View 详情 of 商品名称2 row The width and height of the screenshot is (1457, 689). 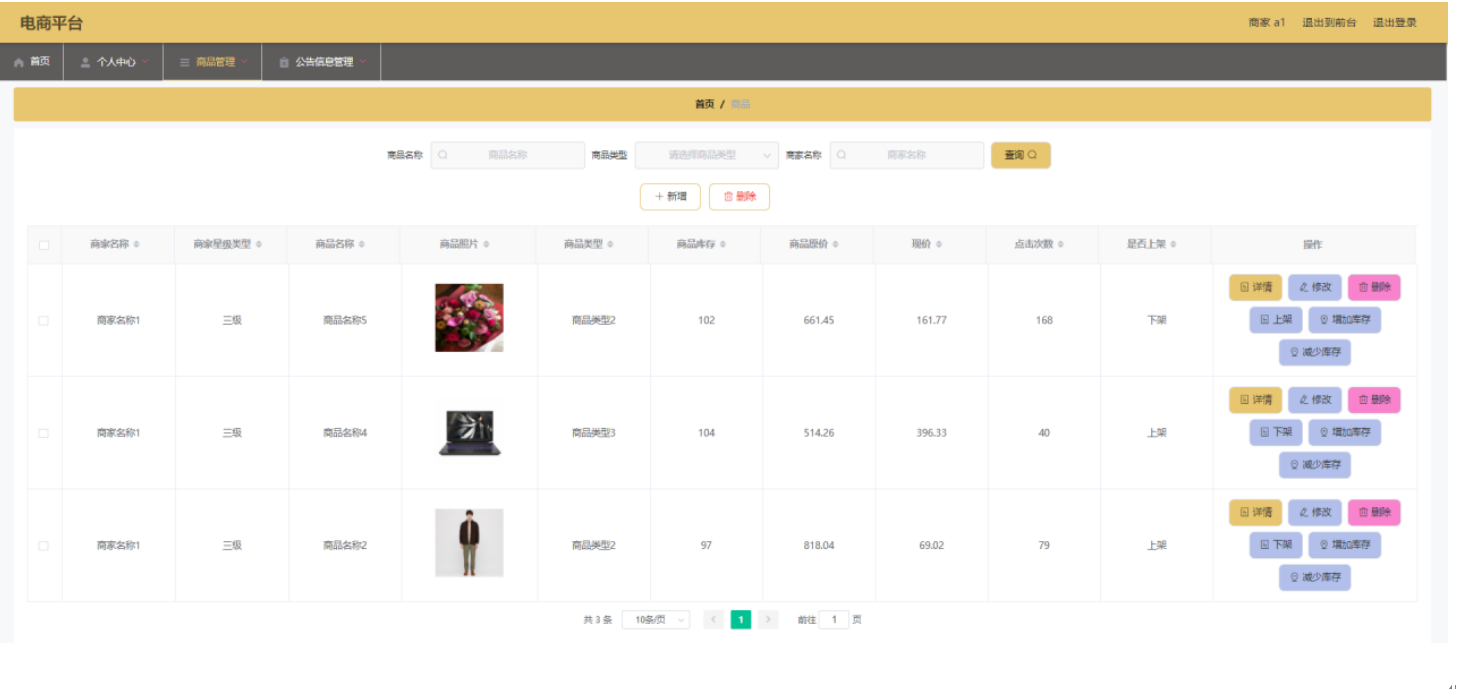click(x=1255, y=513)
